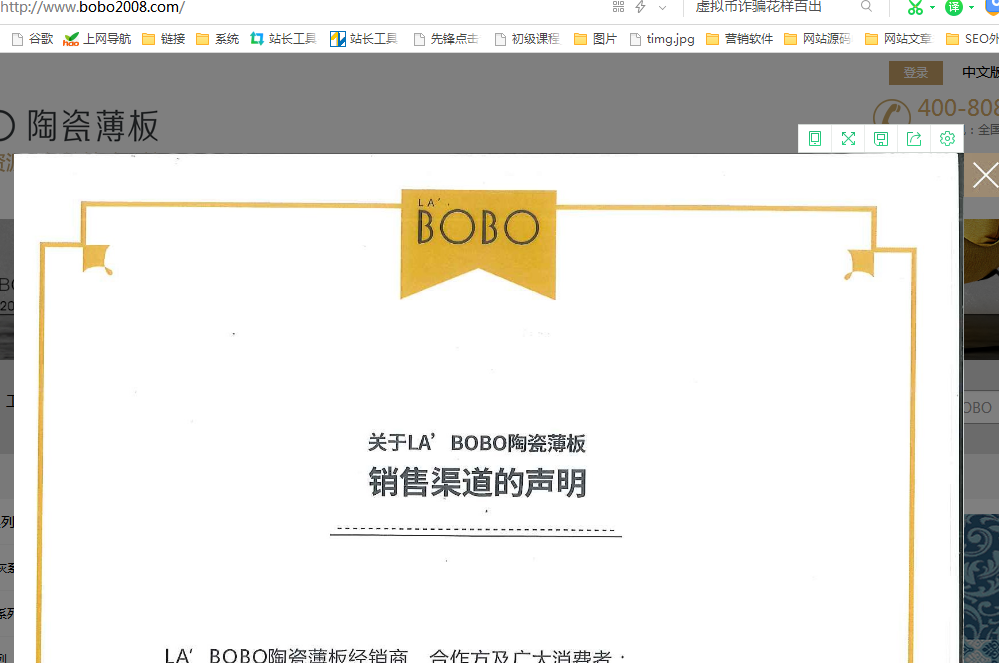Switch to 中文版 language link

979,73
